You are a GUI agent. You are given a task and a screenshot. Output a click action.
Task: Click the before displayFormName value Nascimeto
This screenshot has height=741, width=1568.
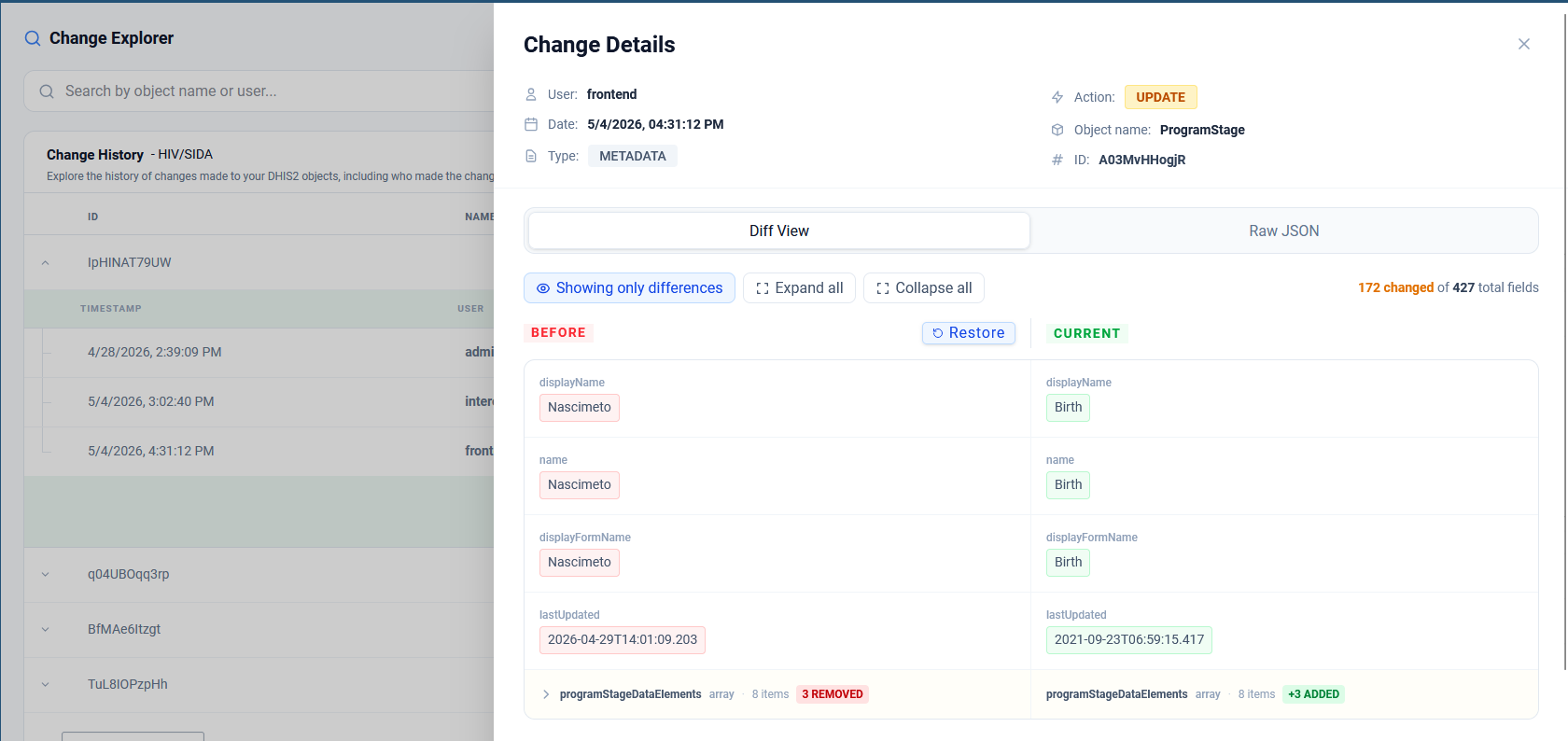click(580, 563)
